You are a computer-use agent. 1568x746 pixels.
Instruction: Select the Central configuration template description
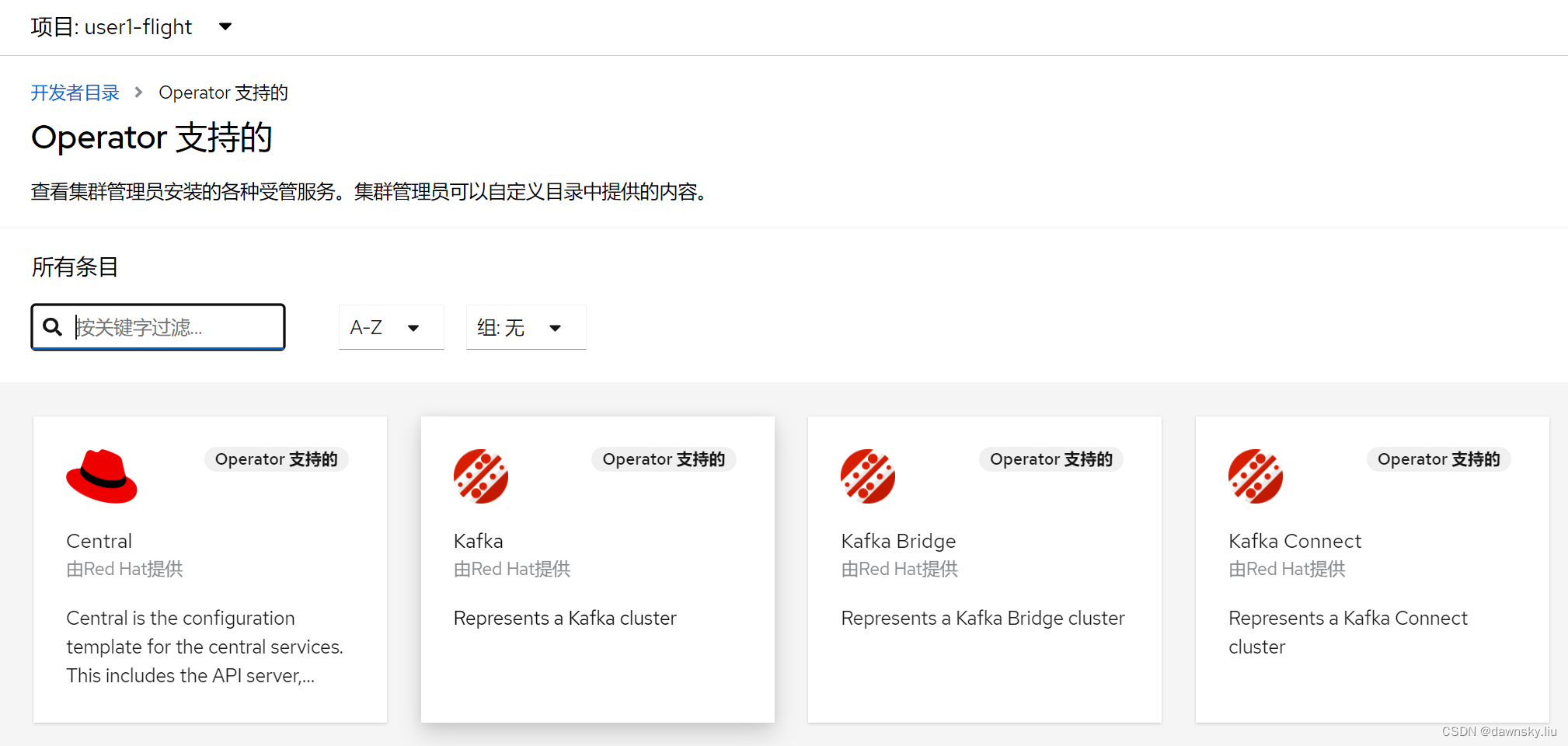[x=204, y=647]
